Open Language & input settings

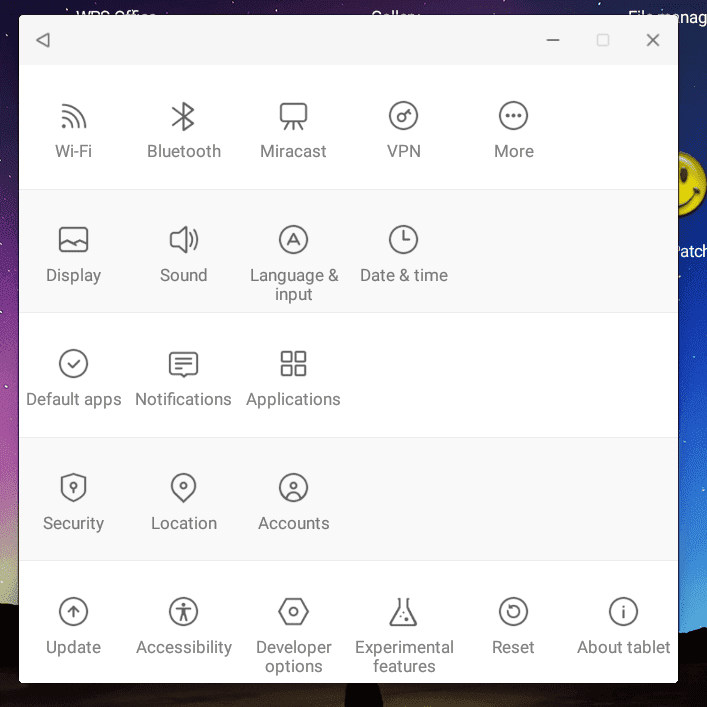pyautogui.click(x=294, y=263)
